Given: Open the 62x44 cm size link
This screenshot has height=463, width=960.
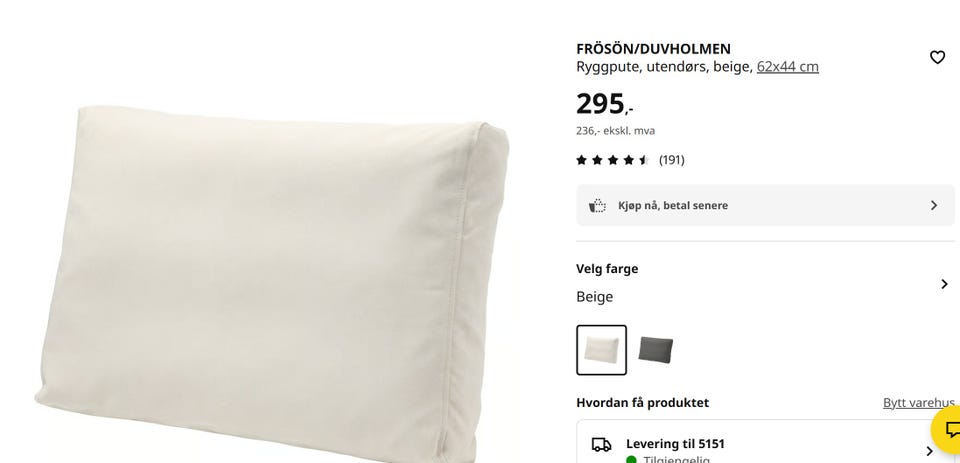Looking at the screenshot, I should tap(787, 67).
